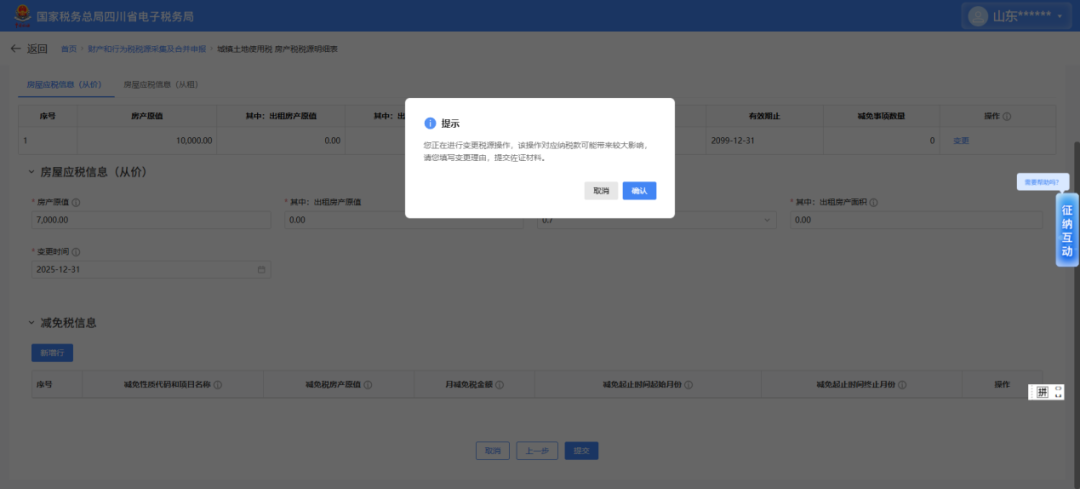1080x489 pixels.
Task: Click the user avatar icon near 山东
Action: click(976, 16)
